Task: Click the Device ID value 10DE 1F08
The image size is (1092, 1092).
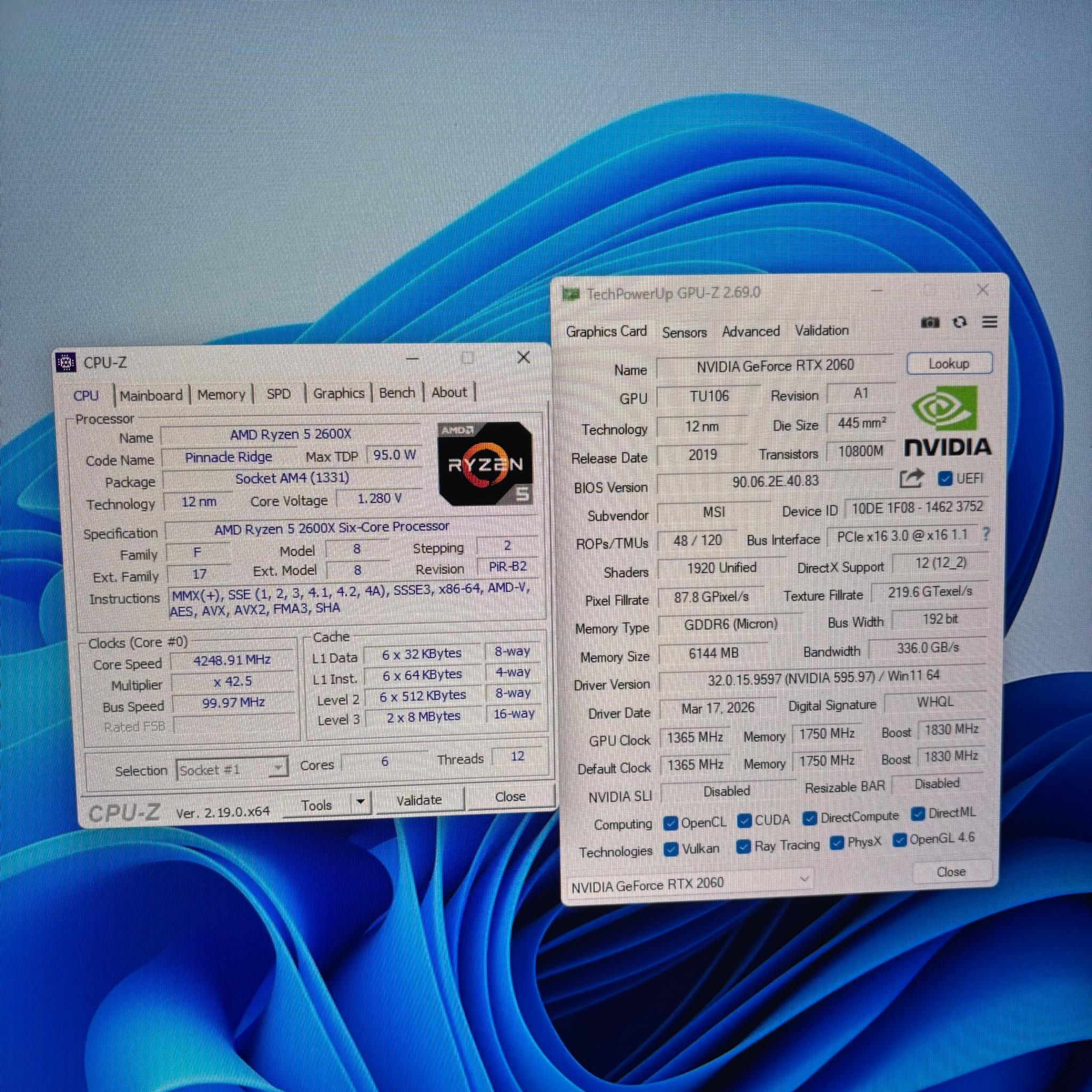Action: point(917,508)
